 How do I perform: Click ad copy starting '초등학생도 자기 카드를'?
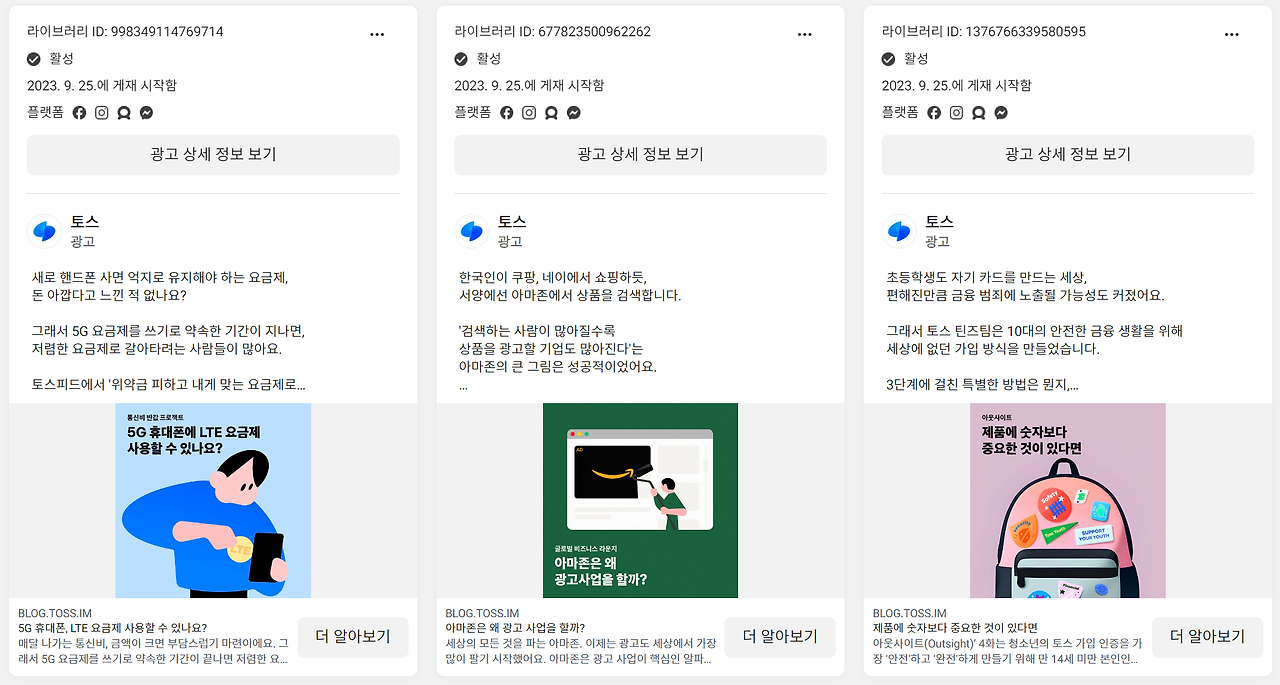(1036, 331)
